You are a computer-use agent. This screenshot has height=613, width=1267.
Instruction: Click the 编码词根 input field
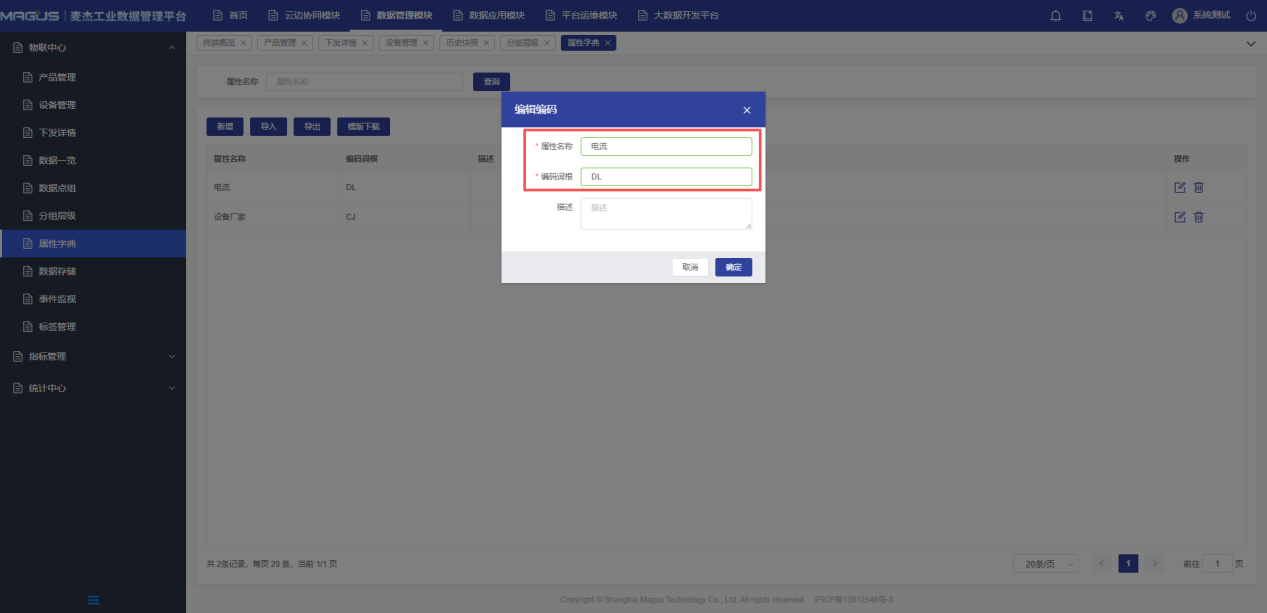click(x=666, y=177)
